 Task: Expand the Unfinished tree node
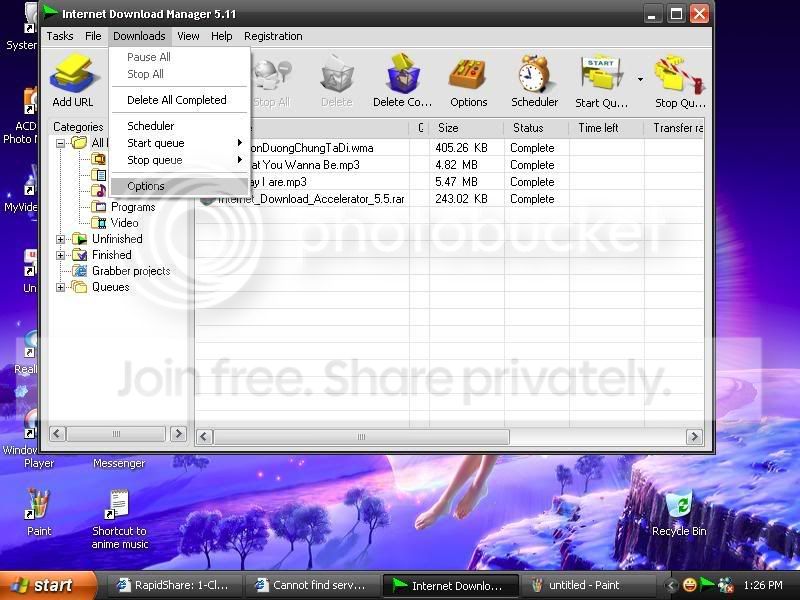click(x=60, y=239)
